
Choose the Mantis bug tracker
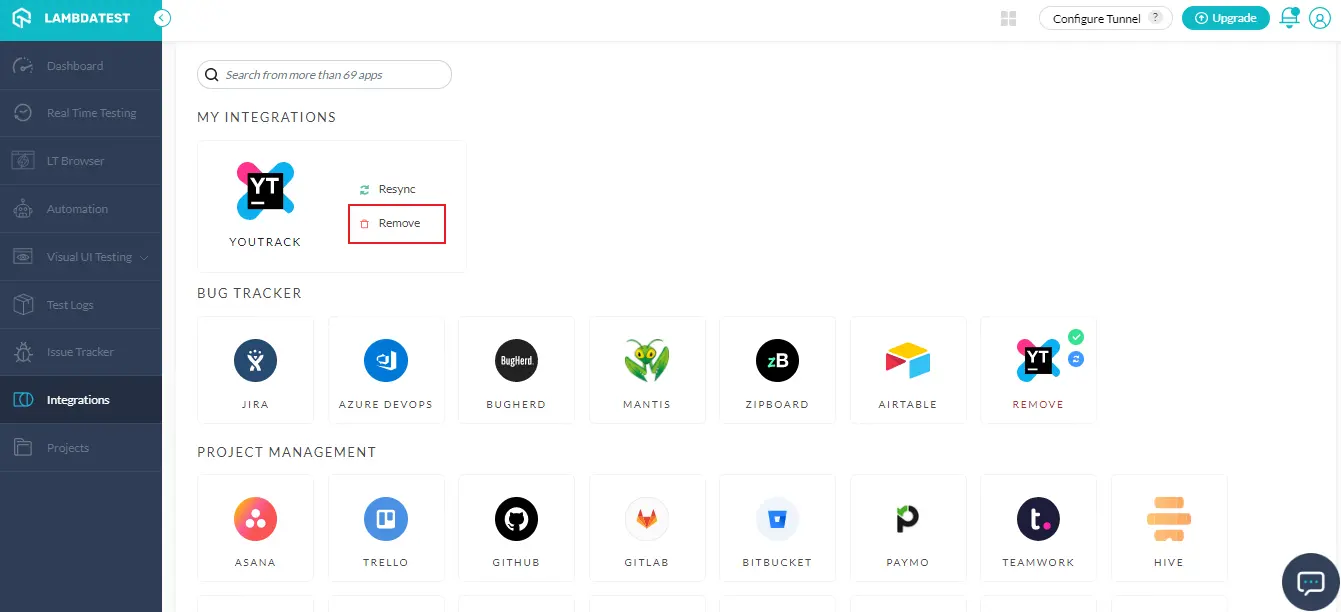[647, 361]
